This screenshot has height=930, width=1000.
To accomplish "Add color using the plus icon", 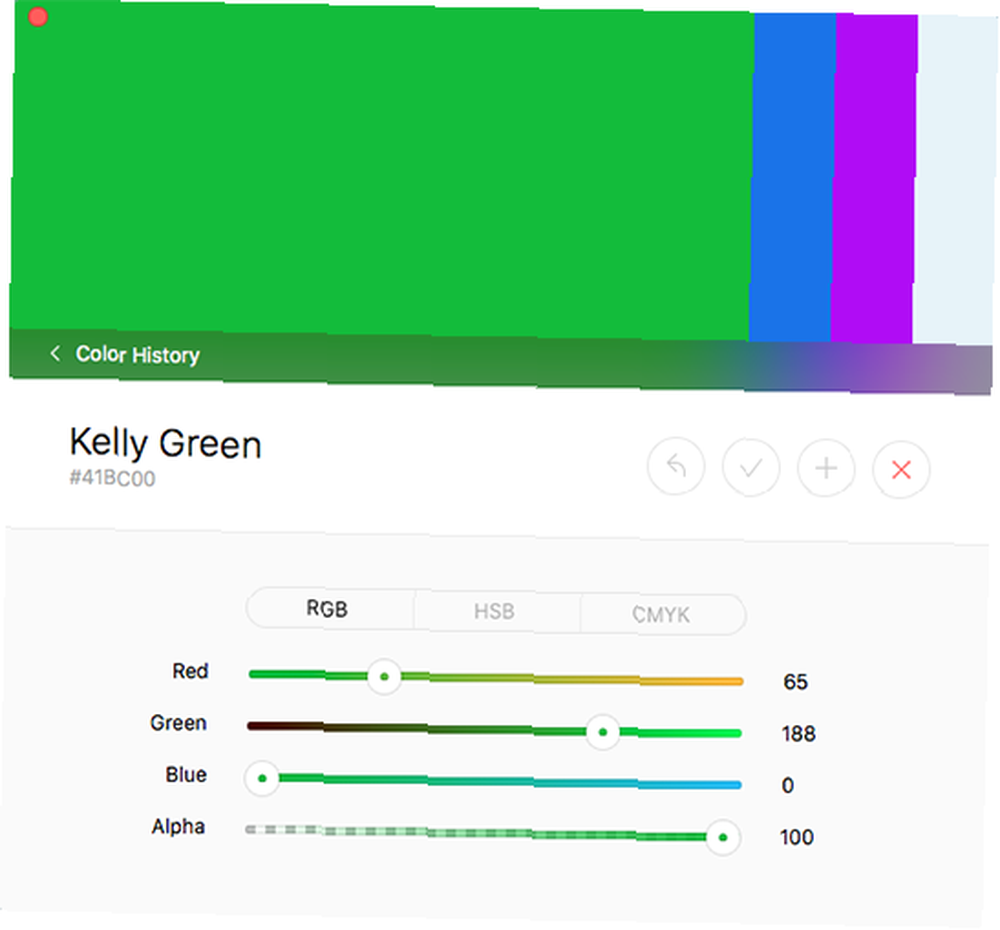I will (826, 468).
